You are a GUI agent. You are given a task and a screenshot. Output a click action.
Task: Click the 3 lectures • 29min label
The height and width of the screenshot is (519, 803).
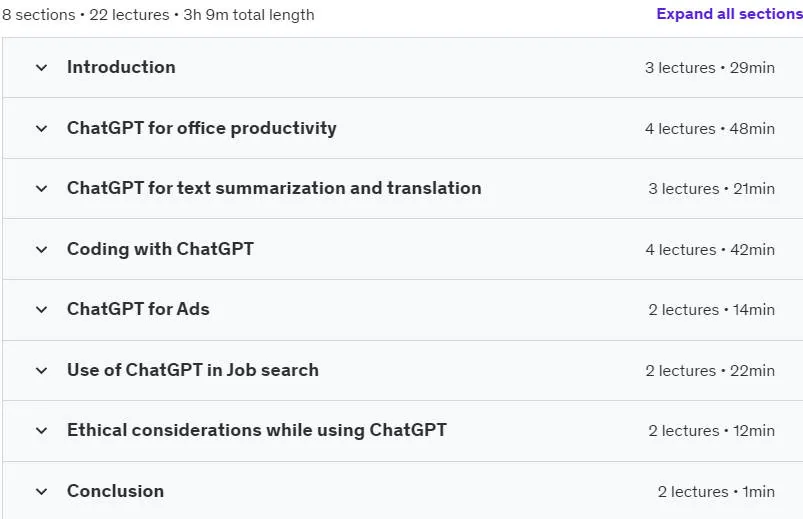pos(710,68)
